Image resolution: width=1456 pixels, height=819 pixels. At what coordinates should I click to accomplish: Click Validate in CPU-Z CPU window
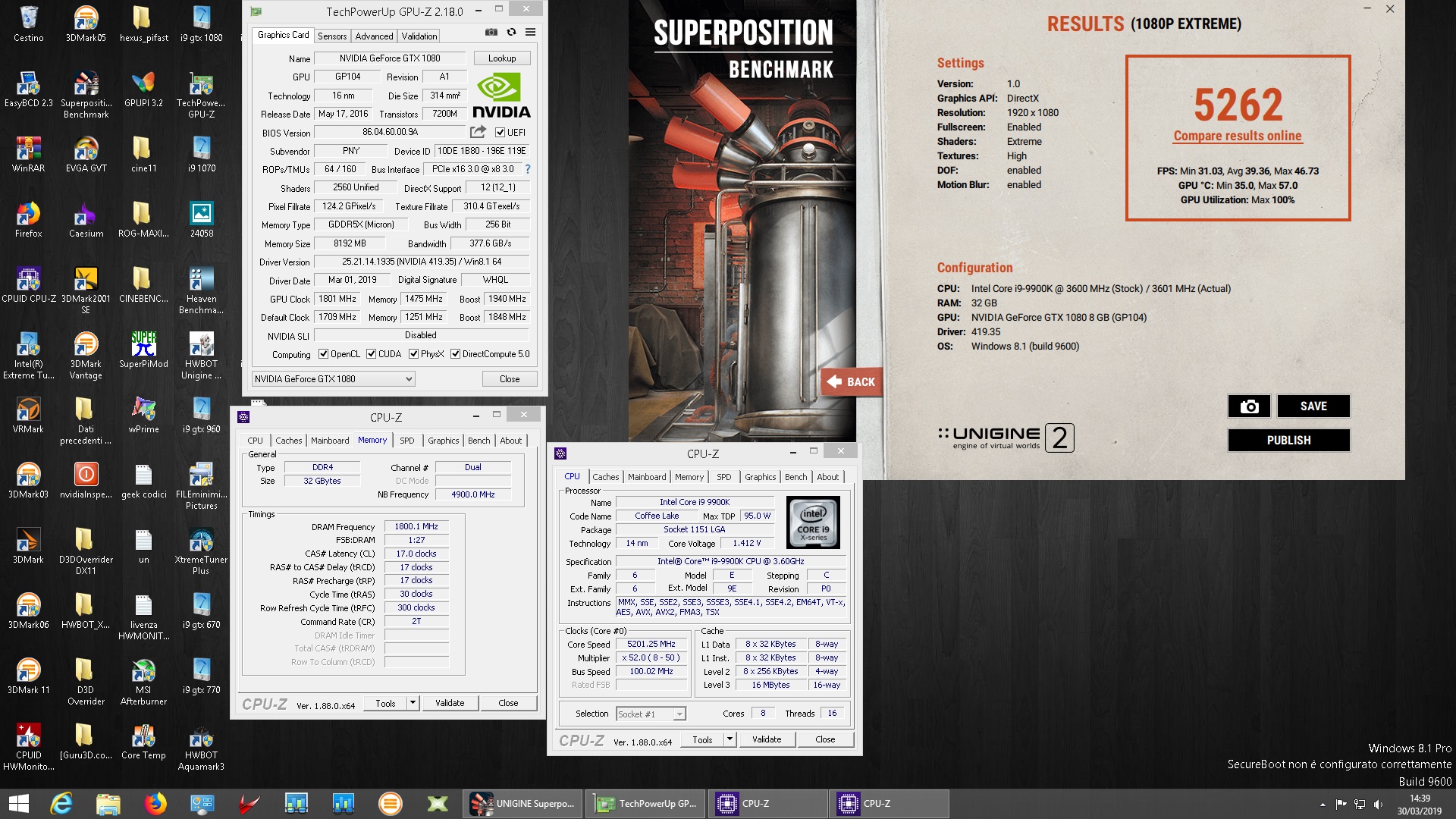[767, 739]
